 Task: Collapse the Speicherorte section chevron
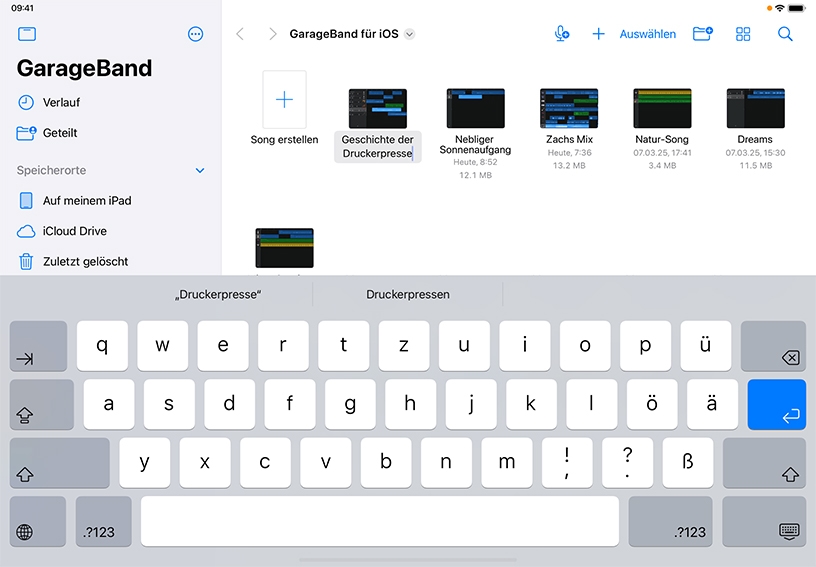tap(200, 171)
